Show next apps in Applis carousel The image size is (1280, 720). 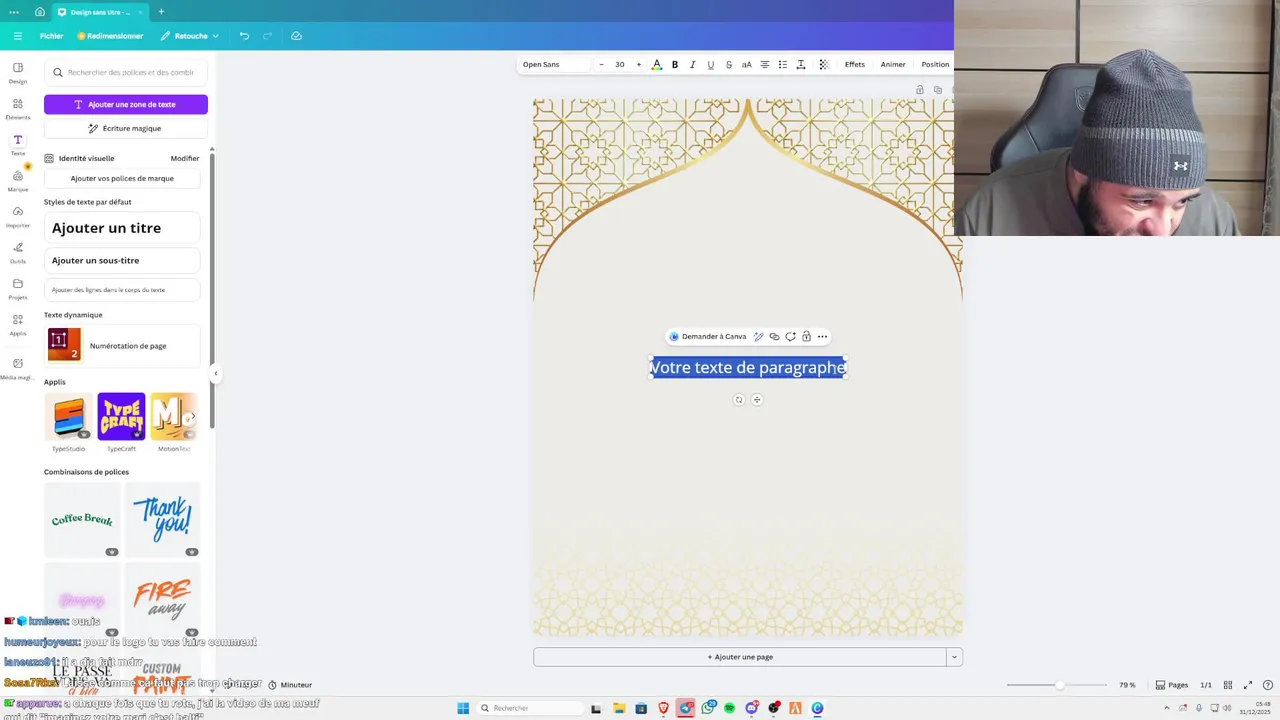191,417
